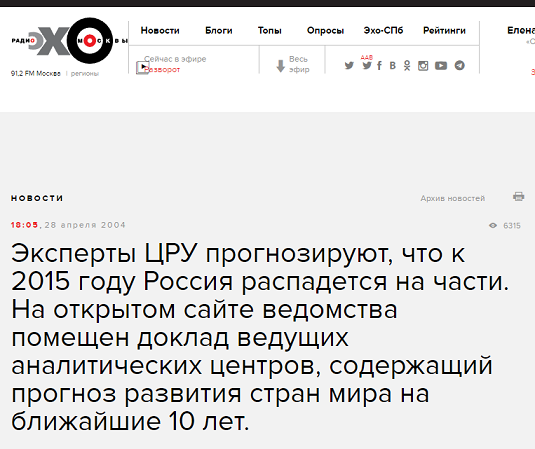Screen dimensions: 535x449
Task: Open the Новости menu item
Action: 160,31
